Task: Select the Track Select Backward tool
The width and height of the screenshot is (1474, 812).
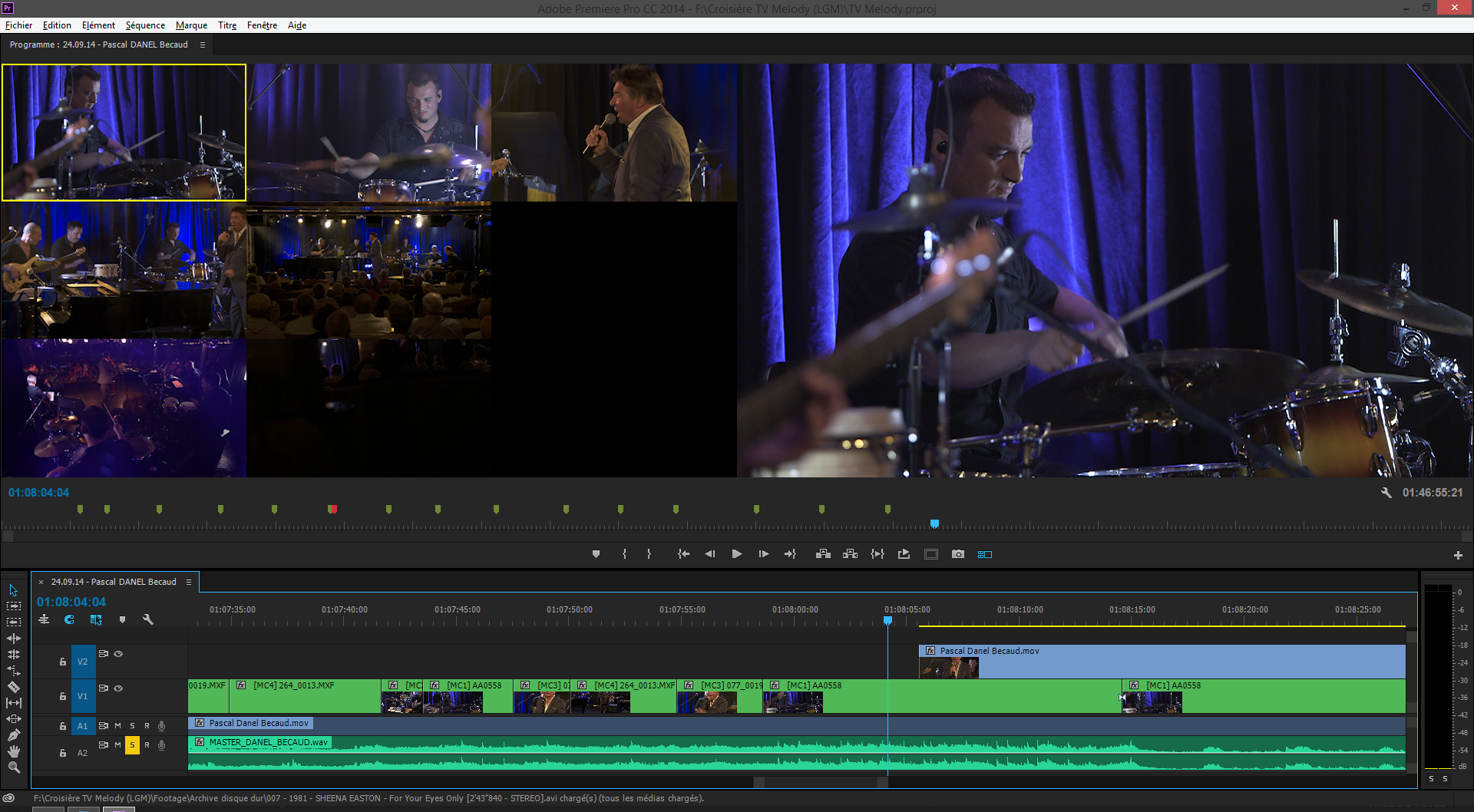Action: point(13,622)
